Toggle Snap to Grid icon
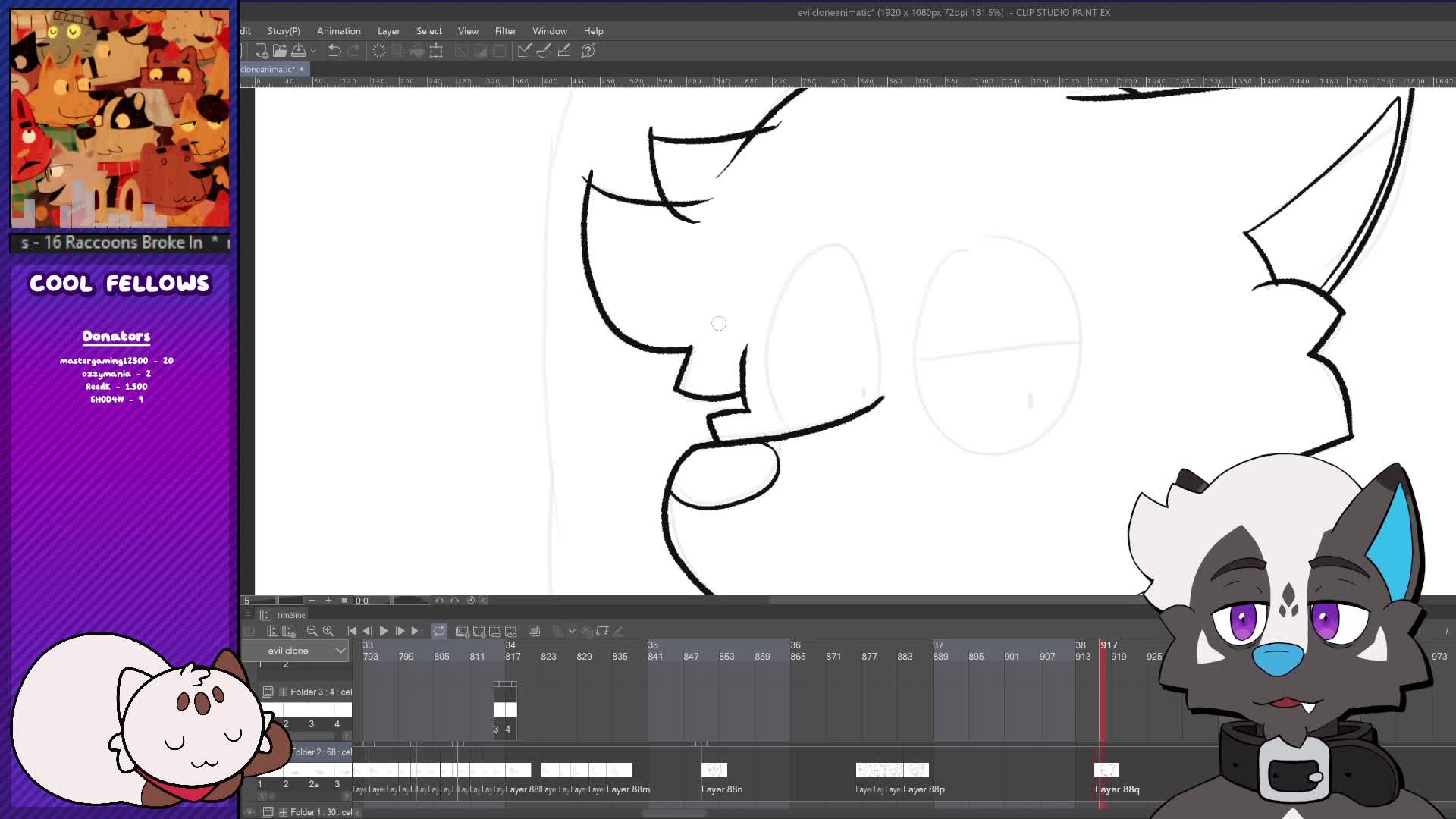The width and height of the screenshot is (1456, 819). [x=563, y=51]
